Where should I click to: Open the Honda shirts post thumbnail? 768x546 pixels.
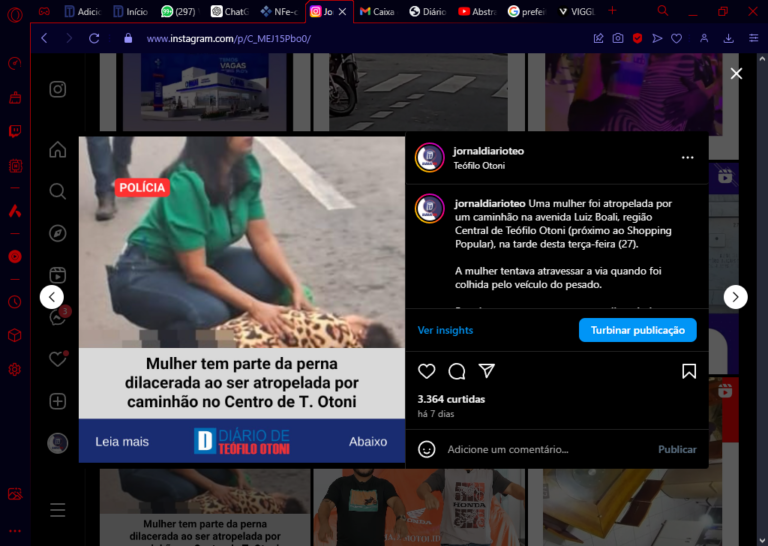coord(418,507)
